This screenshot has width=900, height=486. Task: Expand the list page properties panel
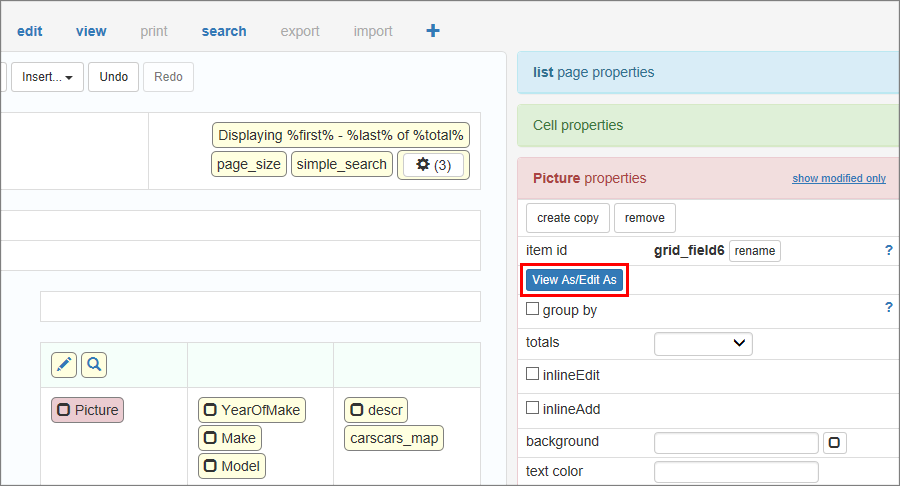click(x=594, y=72)
